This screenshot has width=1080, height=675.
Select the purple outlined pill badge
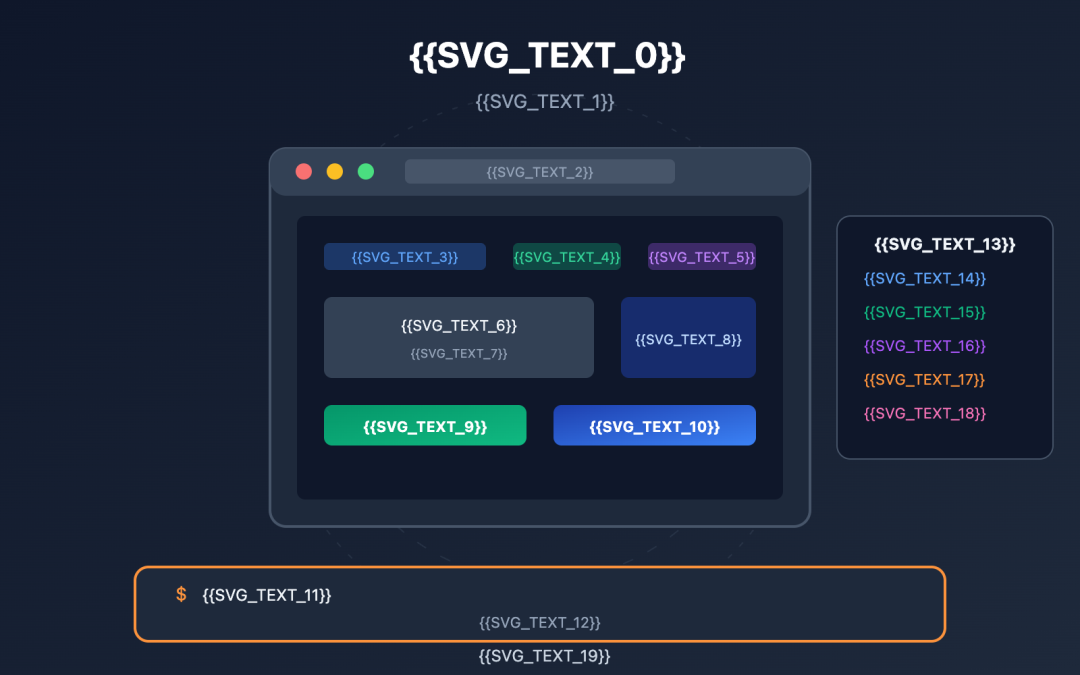coord(701,256)
